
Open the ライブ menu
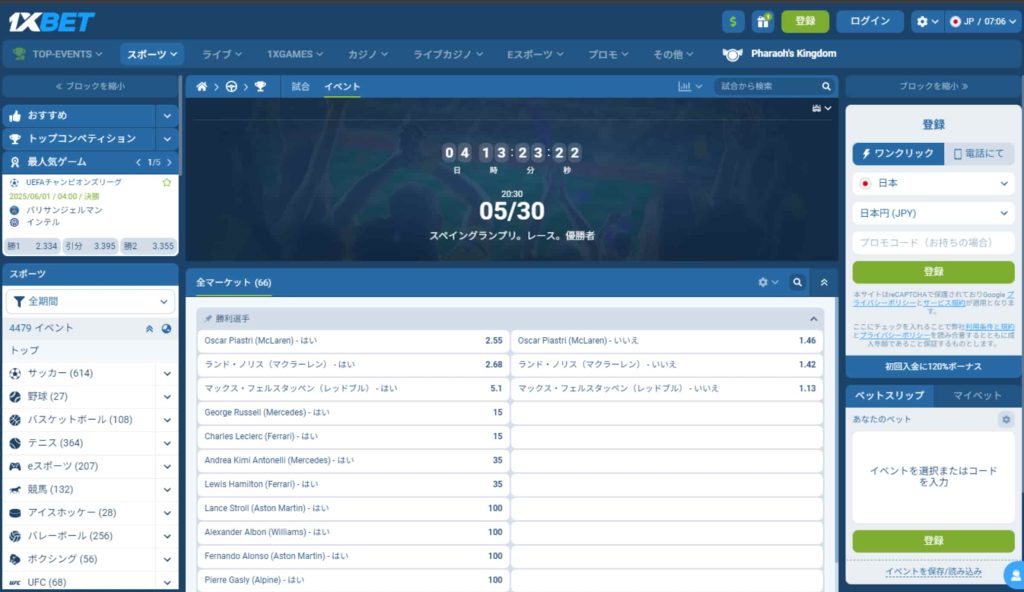221,54
